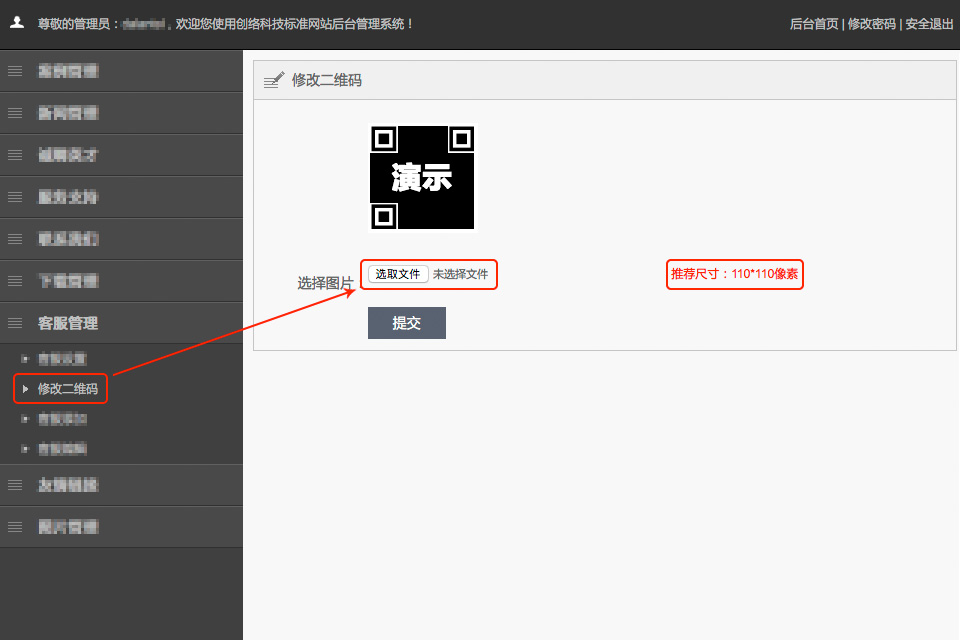This screenshot has height=640, width=960.
Task: Open the submenu item directly above 修改二维码
Action: pos(61,359)
